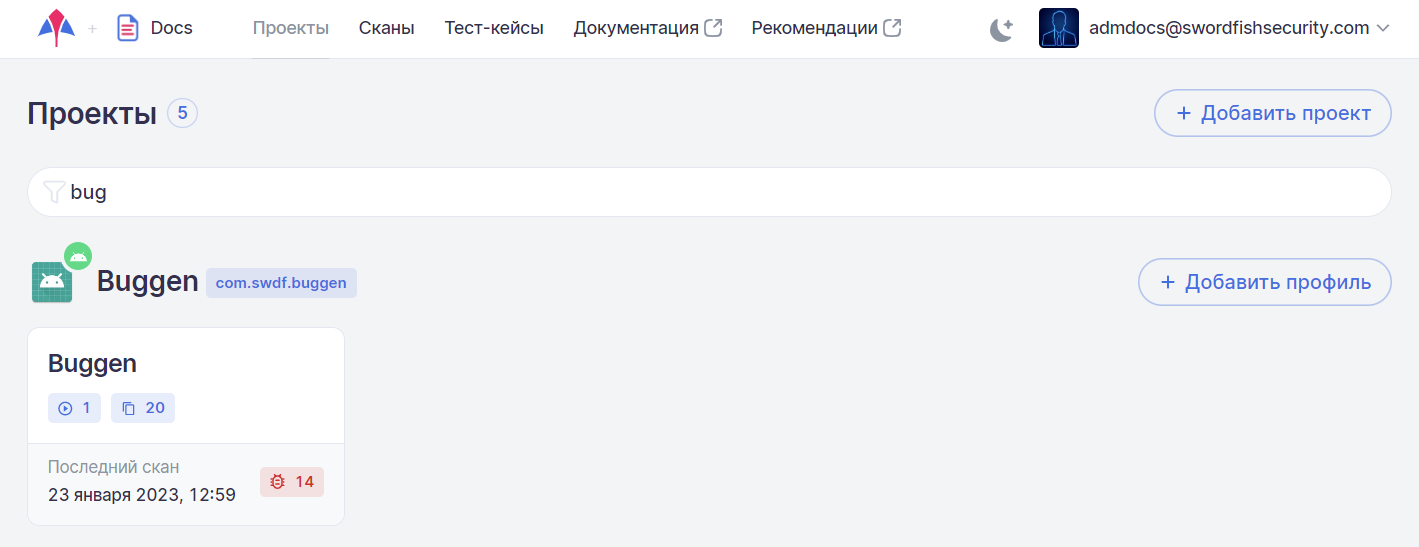Click the red bug defects badge 14
The image size is (1419, 547).
pos(292,482)
